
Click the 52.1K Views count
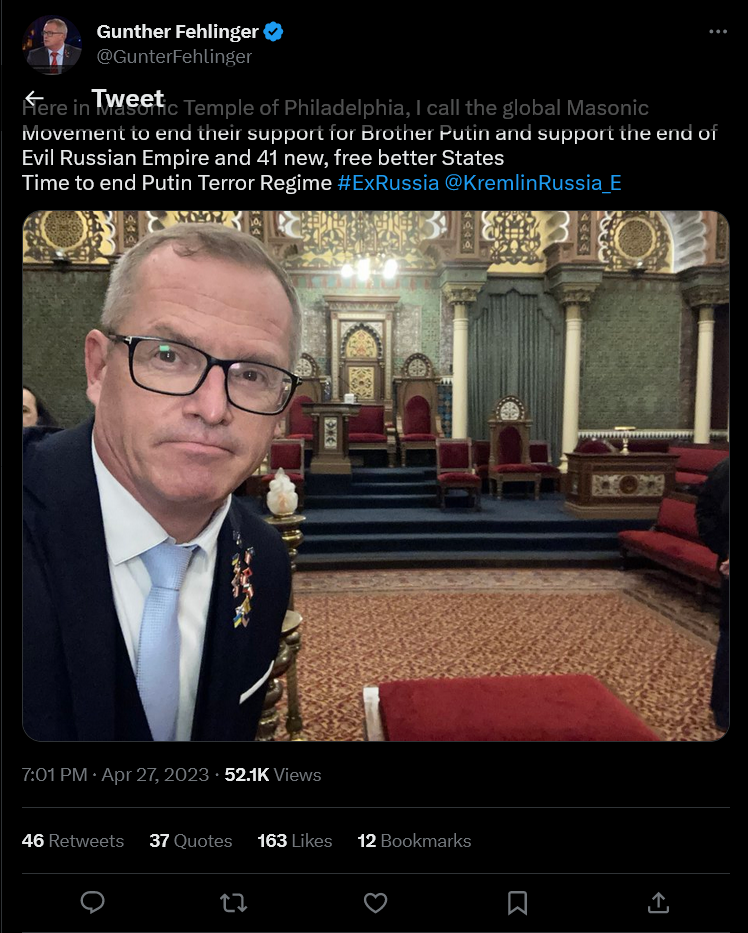click(273, 775)
